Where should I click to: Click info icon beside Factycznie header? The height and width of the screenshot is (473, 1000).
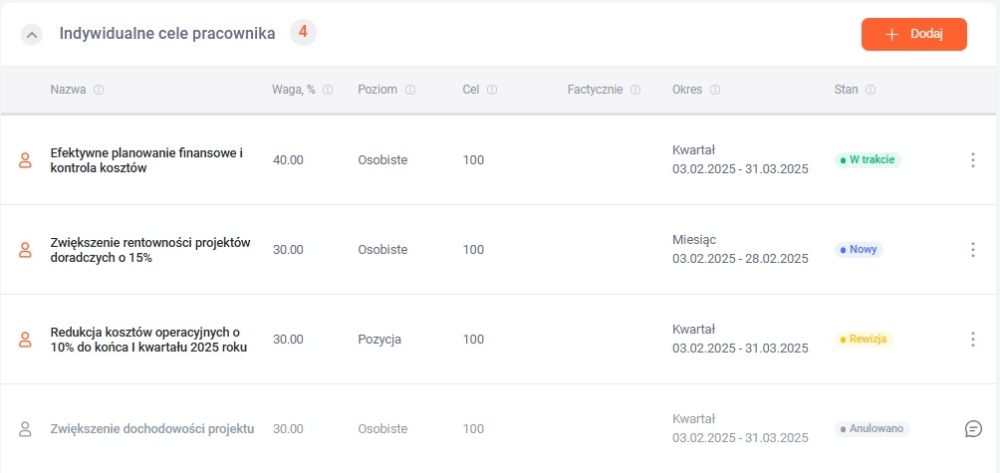point(635,90)
